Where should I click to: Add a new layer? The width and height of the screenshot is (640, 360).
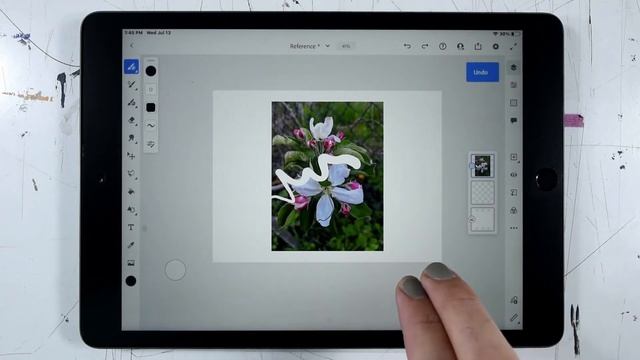(x=514, y=157)
